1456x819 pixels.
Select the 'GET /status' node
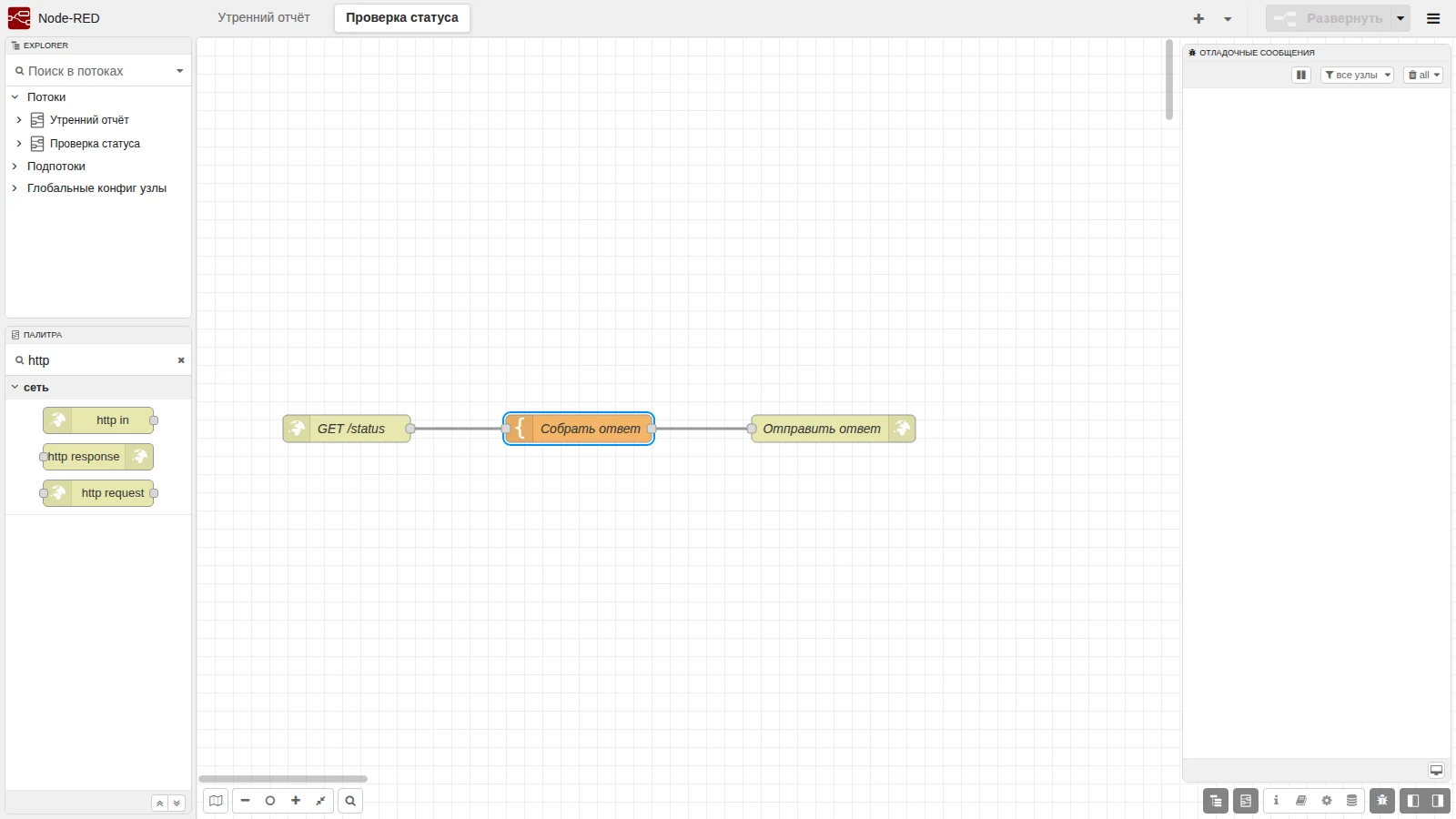click(347, 429)
